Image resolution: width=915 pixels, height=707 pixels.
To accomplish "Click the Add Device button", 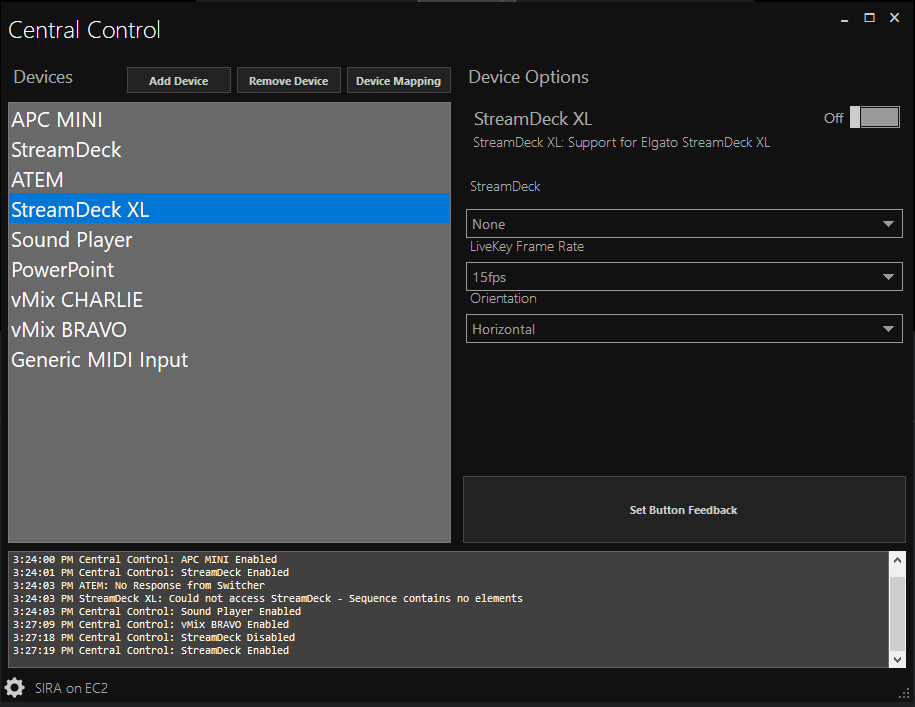I will [179, 80].
